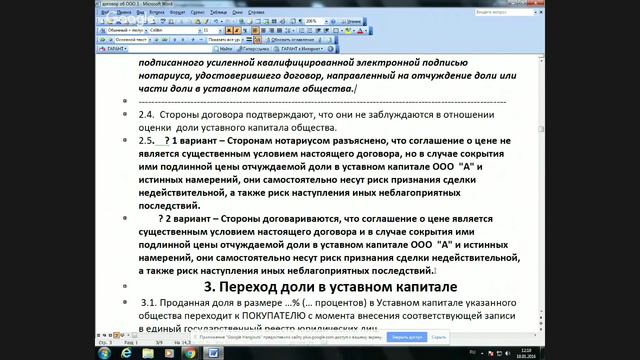Open Google Chrome from taskbar

pyautogui.click(x=190, y=353)
